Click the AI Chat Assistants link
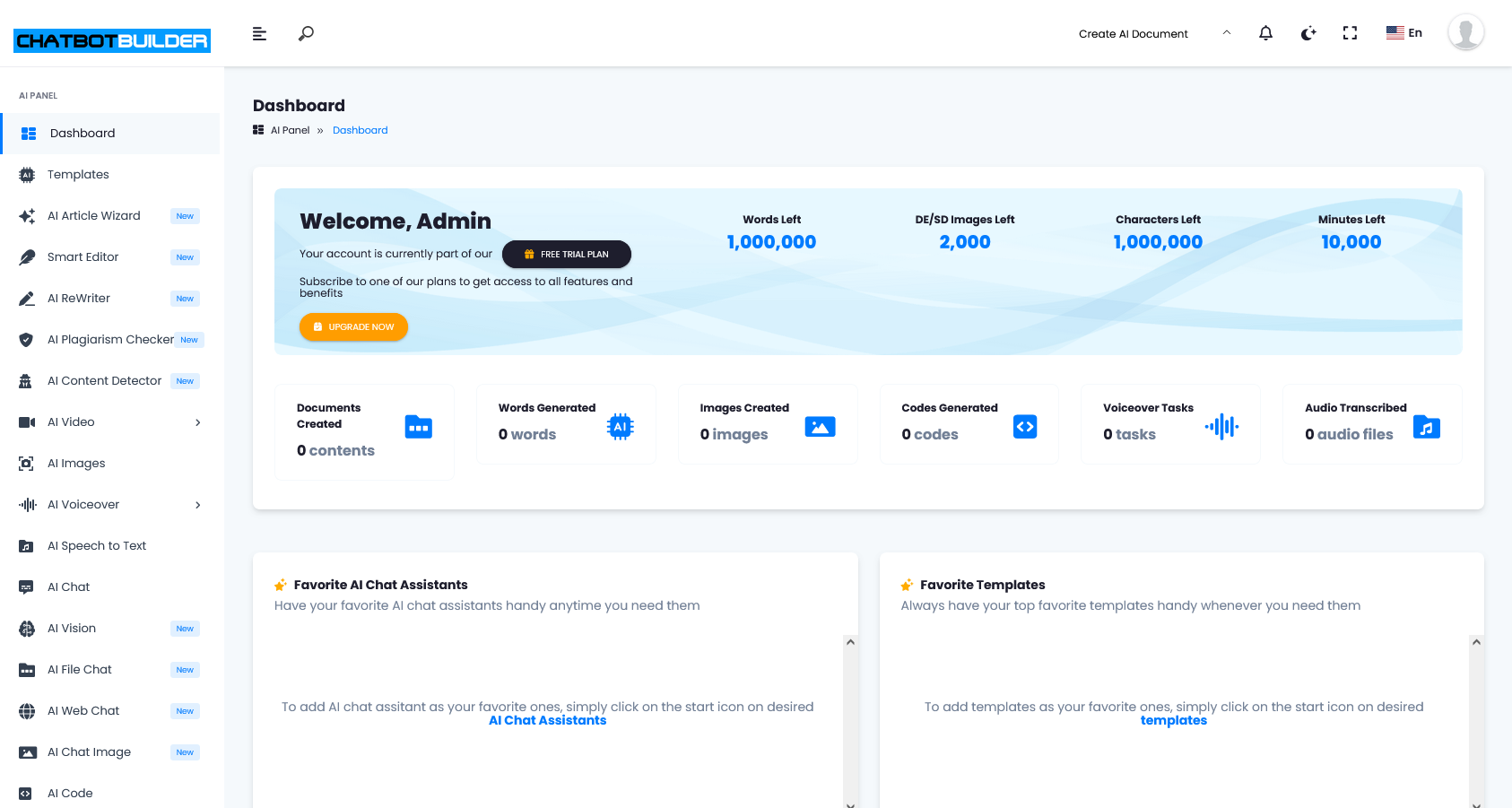Viewport: 1512px width, 808px height. click(x=547, y=719)
